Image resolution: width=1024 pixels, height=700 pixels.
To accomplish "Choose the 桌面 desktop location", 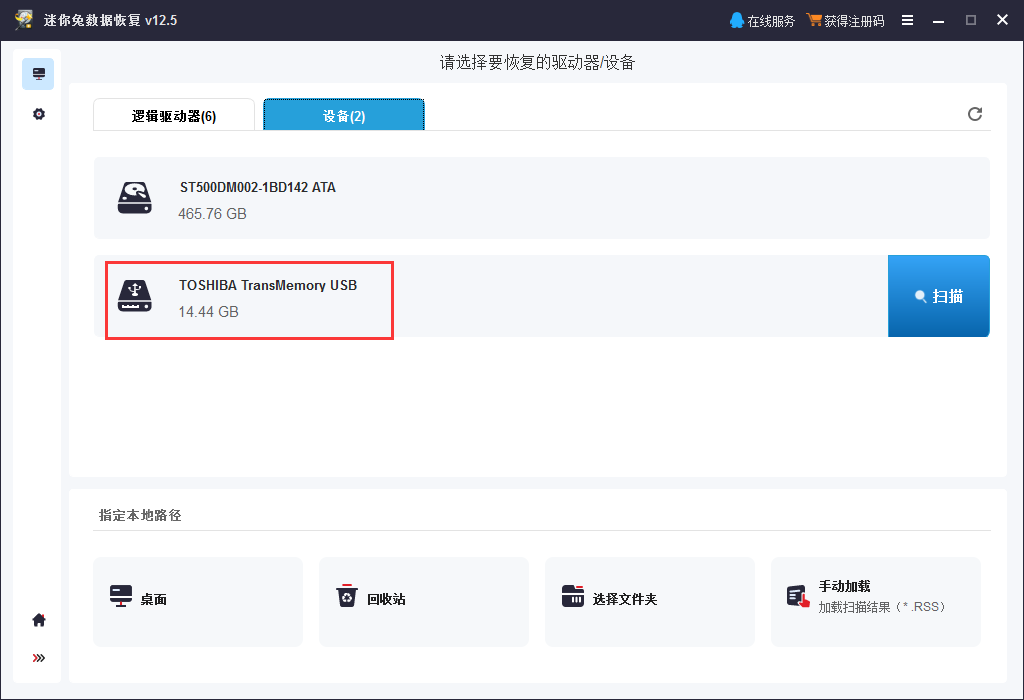I will 198,601.
